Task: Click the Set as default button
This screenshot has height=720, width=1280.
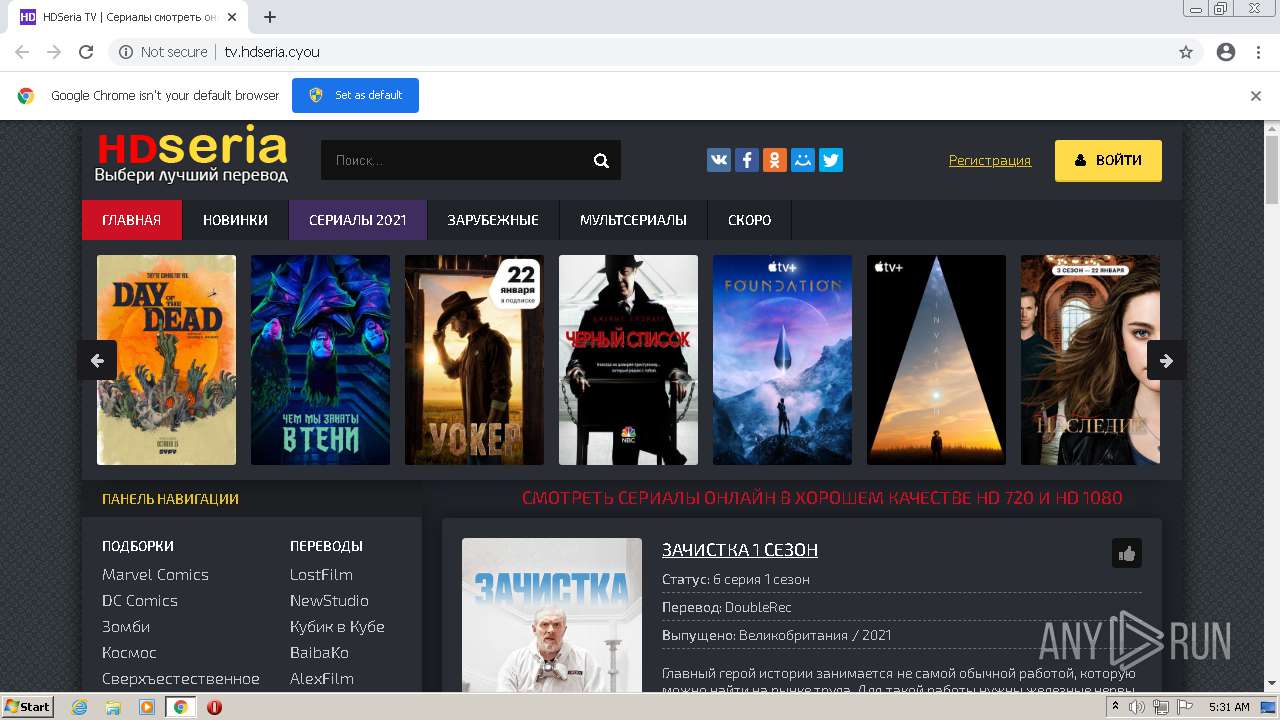Action: point(355,95)
